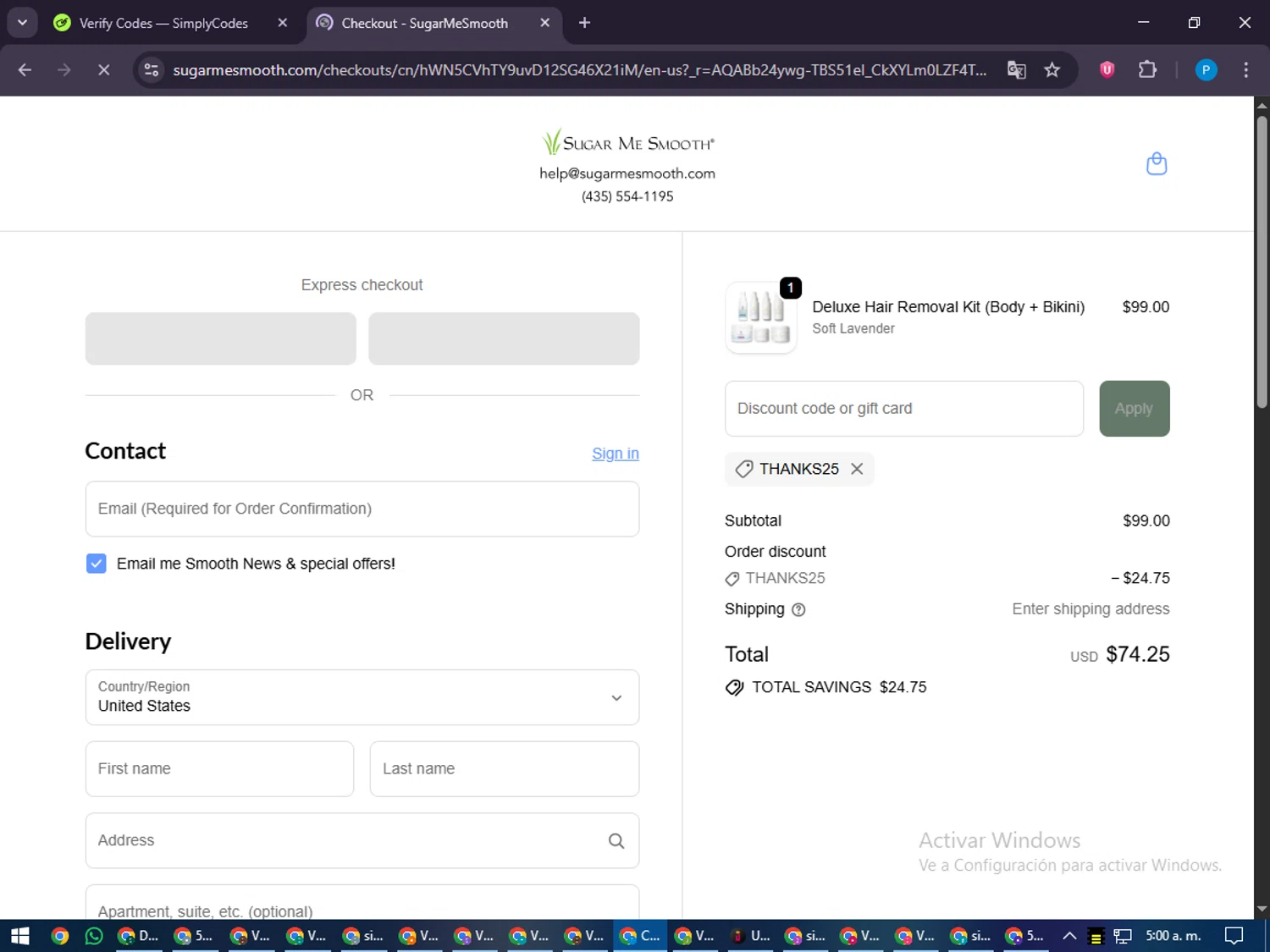The width and height of the screenshot is (1270, 952).
Task: Open the Windows notification center
Action: tap(1234, 936)
